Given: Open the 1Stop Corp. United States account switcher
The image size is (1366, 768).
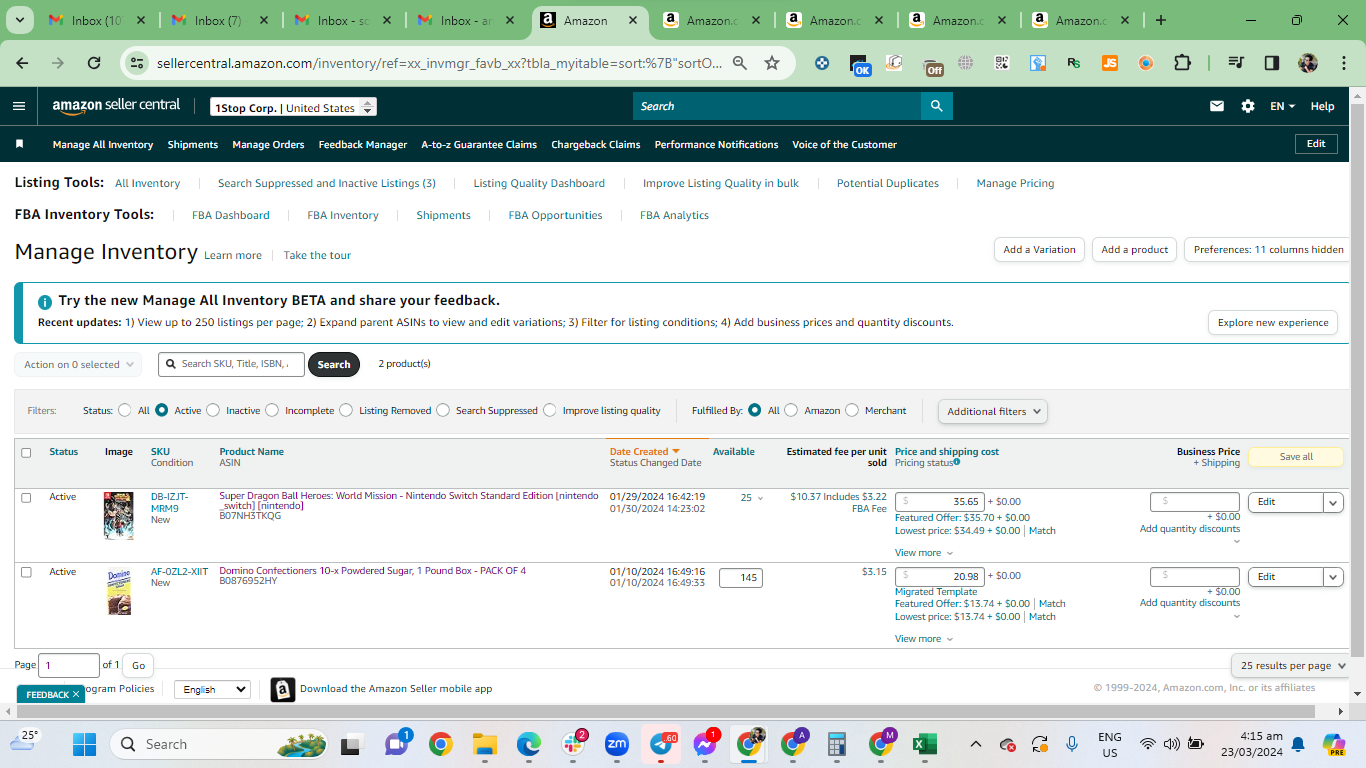Looking at the screenshot, I should point(293,107).
